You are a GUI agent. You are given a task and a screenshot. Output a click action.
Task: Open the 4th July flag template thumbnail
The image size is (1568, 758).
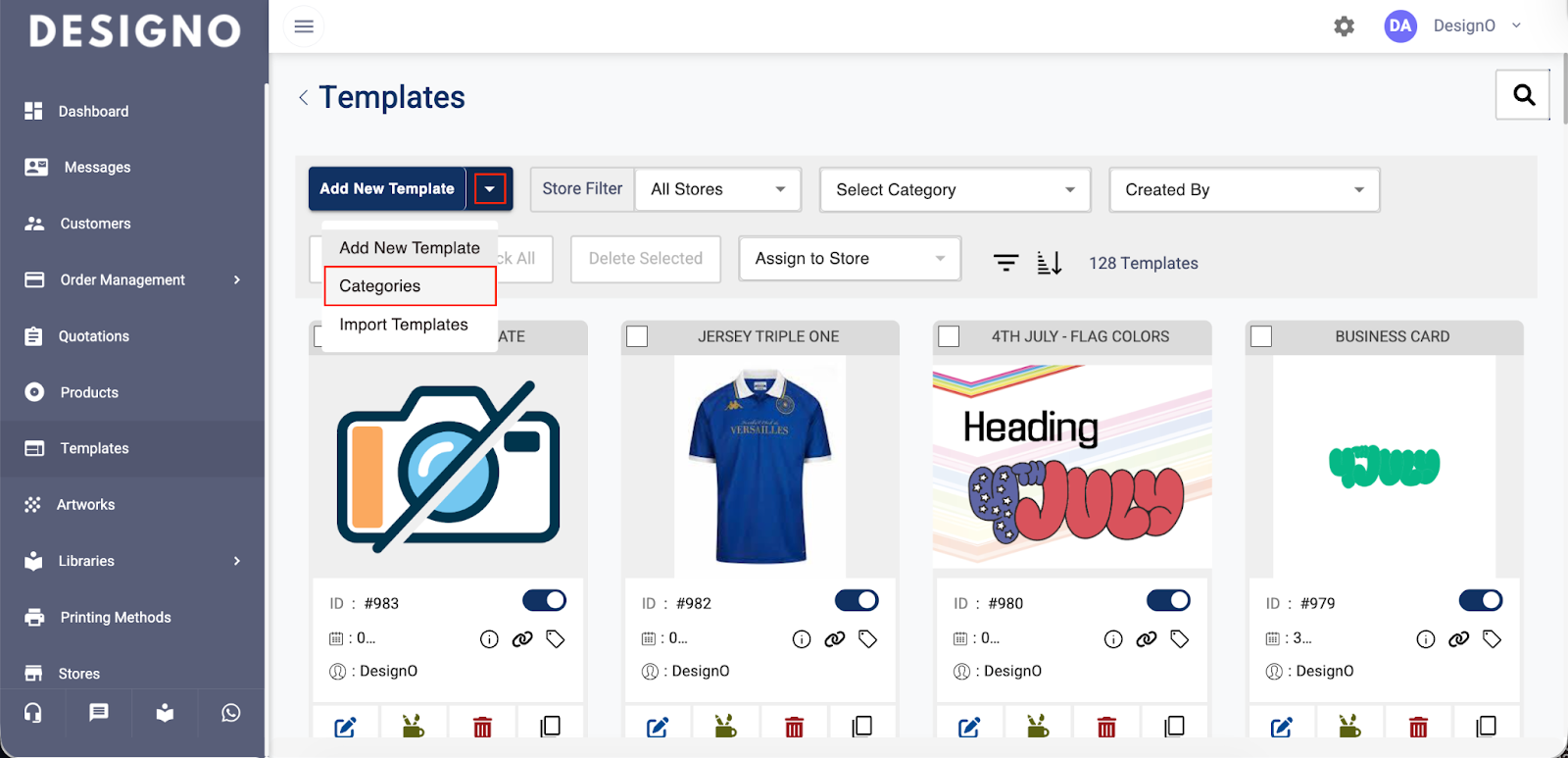[x=1072, y=466]
